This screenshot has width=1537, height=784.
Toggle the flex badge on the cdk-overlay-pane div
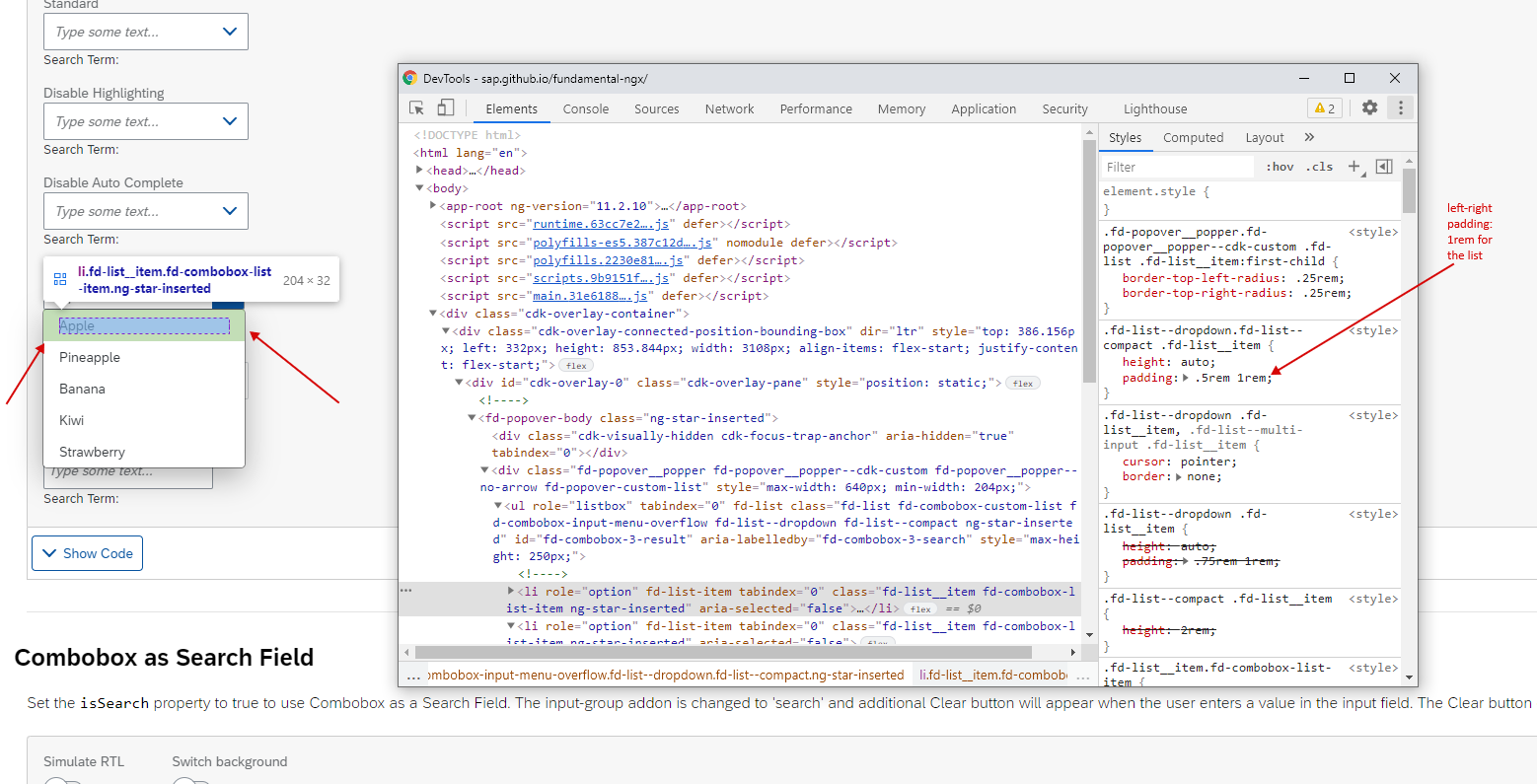click(x=1023, y=384)
